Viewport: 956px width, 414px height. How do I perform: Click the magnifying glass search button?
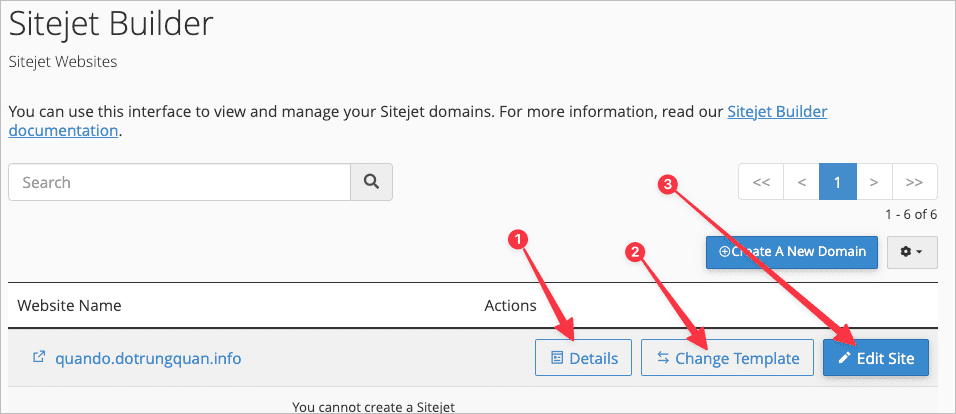click(x=371, y=183)
